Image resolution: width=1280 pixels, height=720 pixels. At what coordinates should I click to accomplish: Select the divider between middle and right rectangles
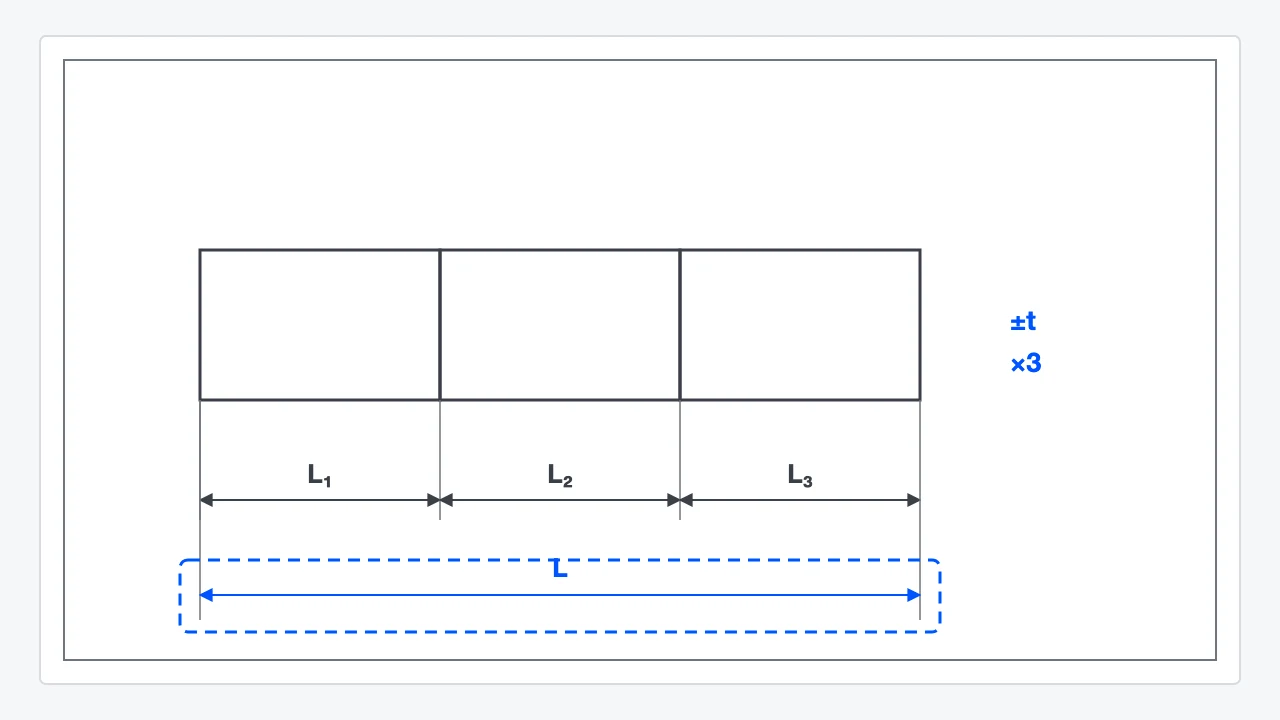[680, 325]
